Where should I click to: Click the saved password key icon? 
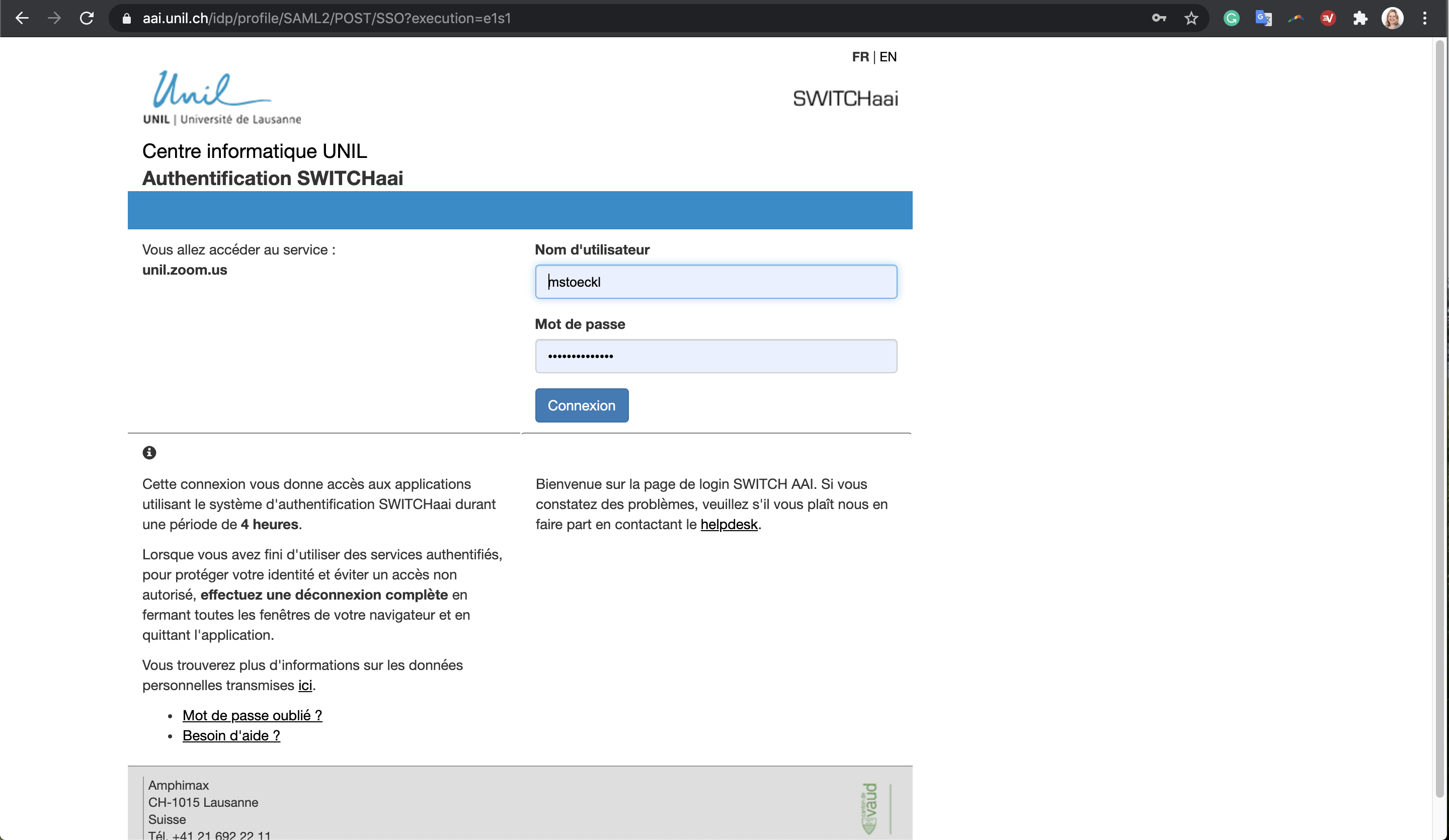tap(1159, 19)
